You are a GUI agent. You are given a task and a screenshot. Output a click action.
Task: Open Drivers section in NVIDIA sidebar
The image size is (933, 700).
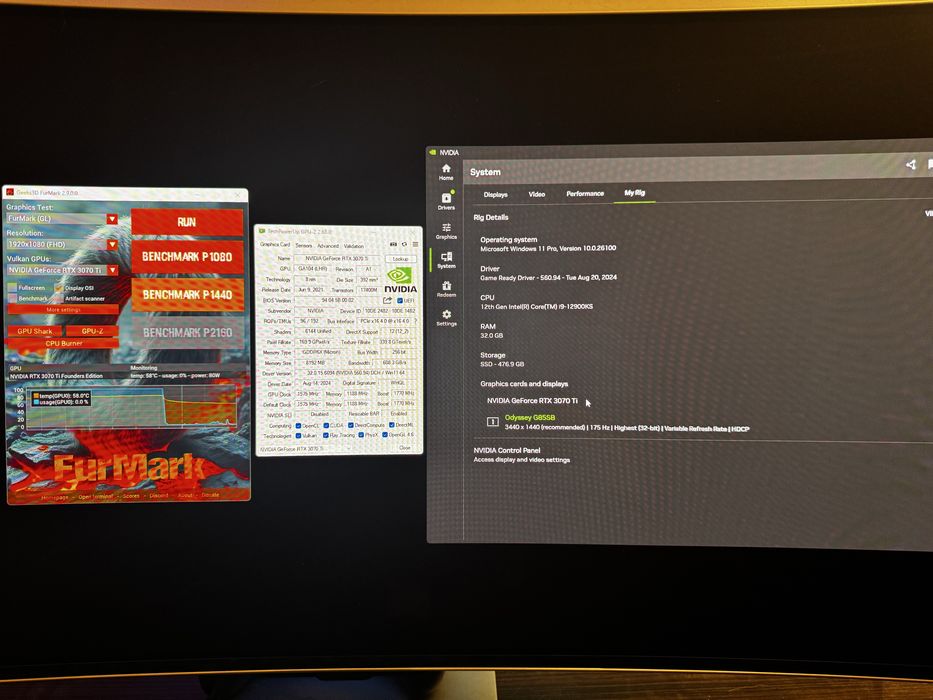click(x=446, y=201)
